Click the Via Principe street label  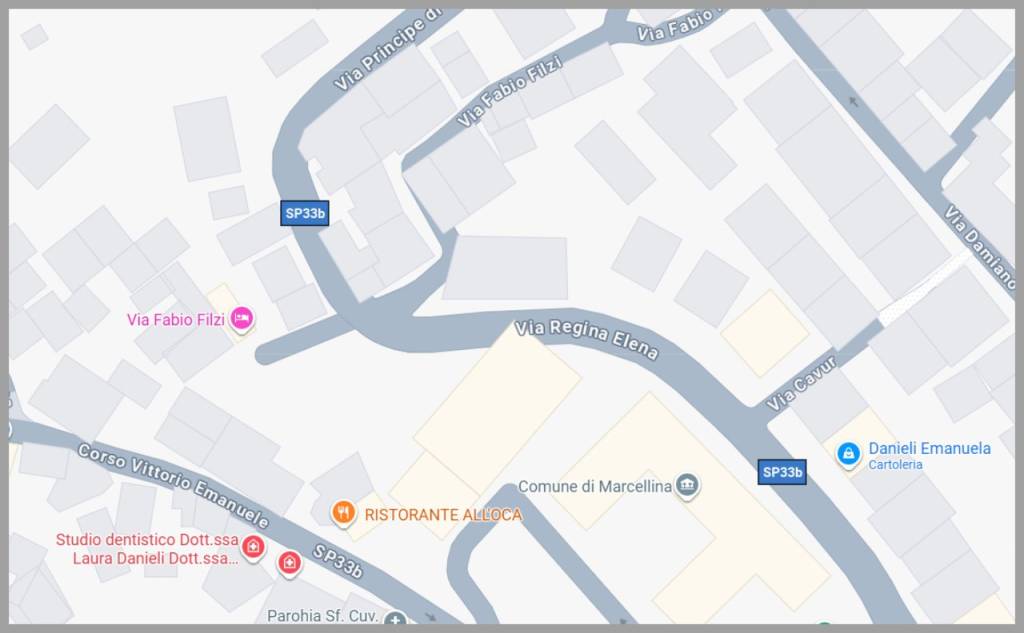pyautogui.click(x=388, y=50)
